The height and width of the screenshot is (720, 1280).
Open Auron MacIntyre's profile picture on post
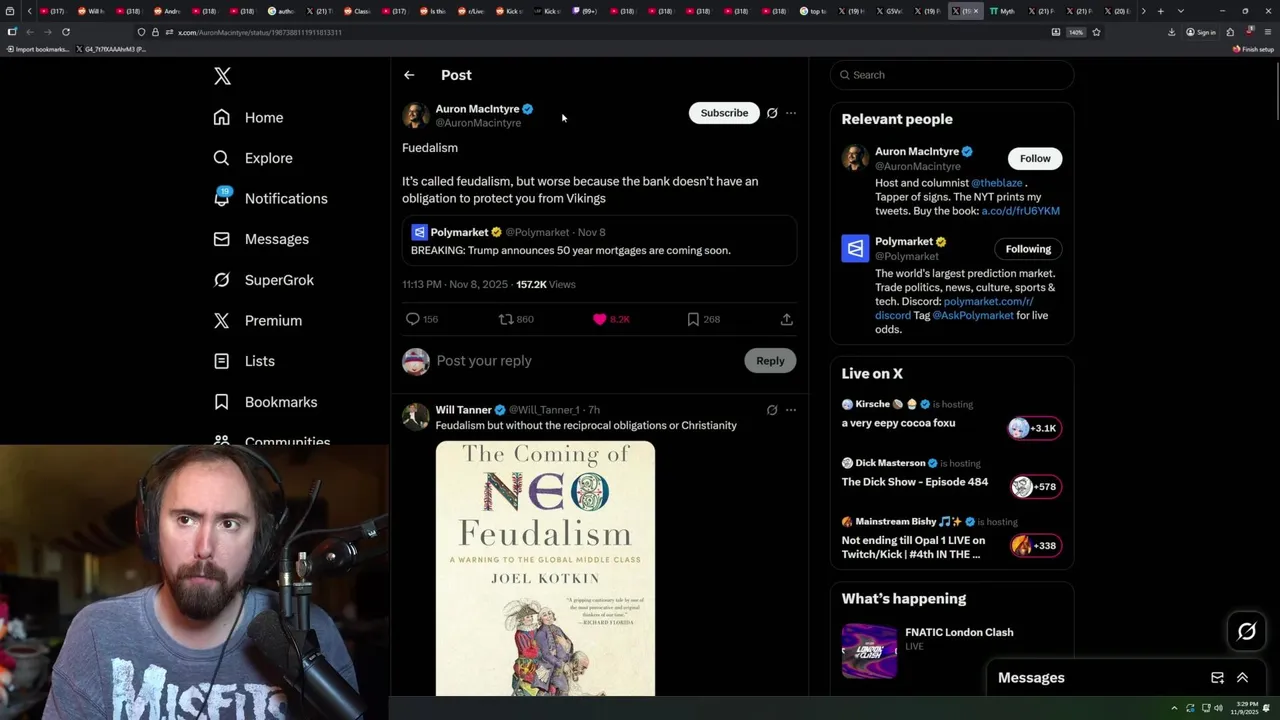coord(416,115)
